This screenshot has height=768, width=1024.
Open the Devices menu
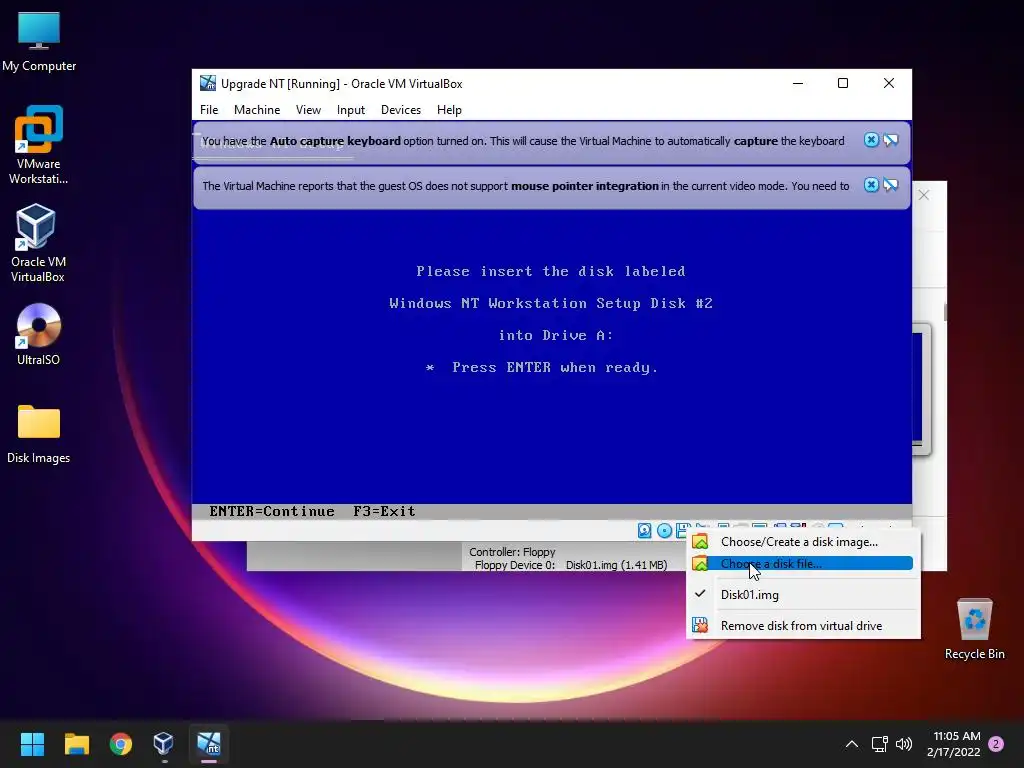(x=401, y=110)
